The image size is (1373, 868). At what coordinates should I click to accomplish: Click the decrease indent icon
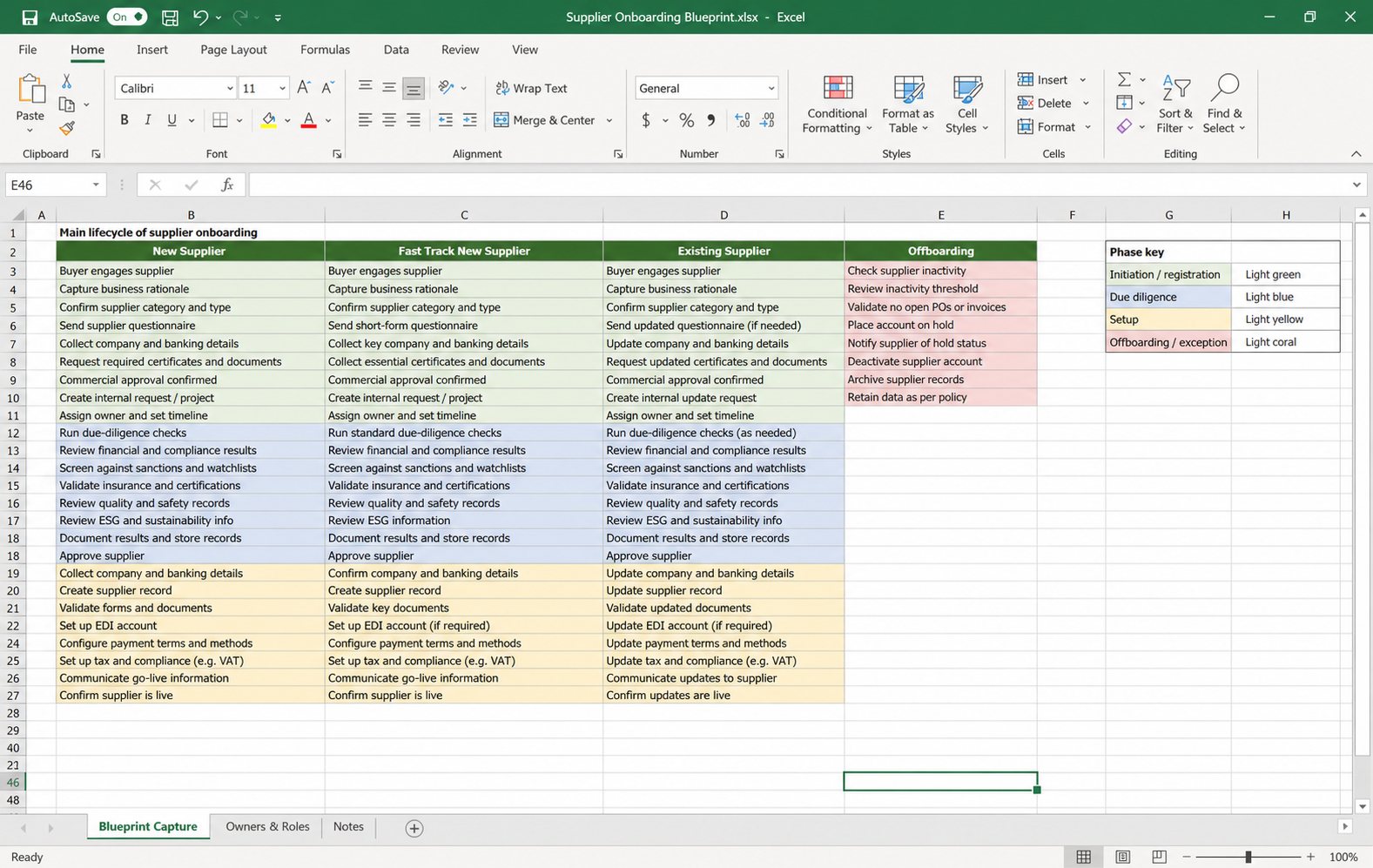click(446, 120)
